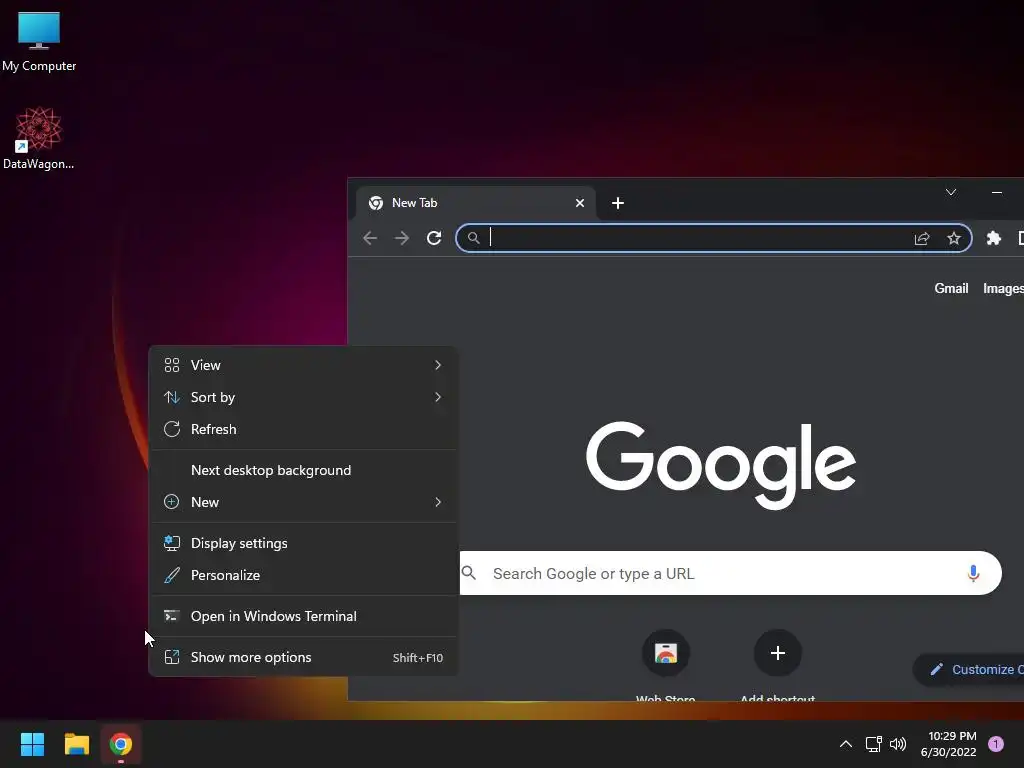This screenshot has width=1024, height=768.
Task: Open the Gmail link
Action: (x=951, y=289)
